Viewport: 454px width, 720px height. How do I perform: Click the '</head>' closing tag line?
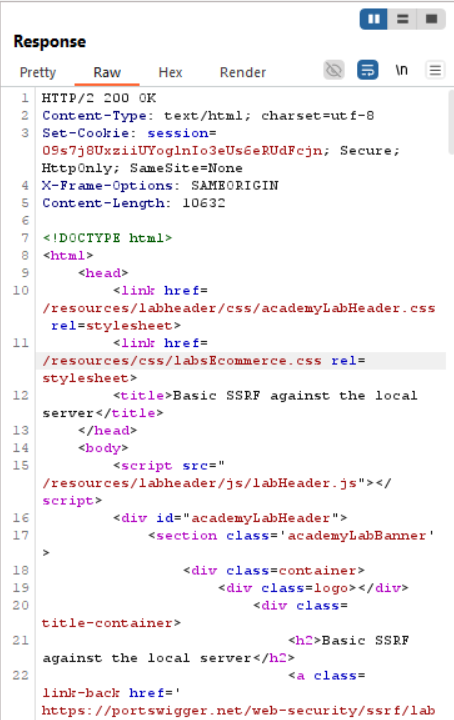(107, 430)
